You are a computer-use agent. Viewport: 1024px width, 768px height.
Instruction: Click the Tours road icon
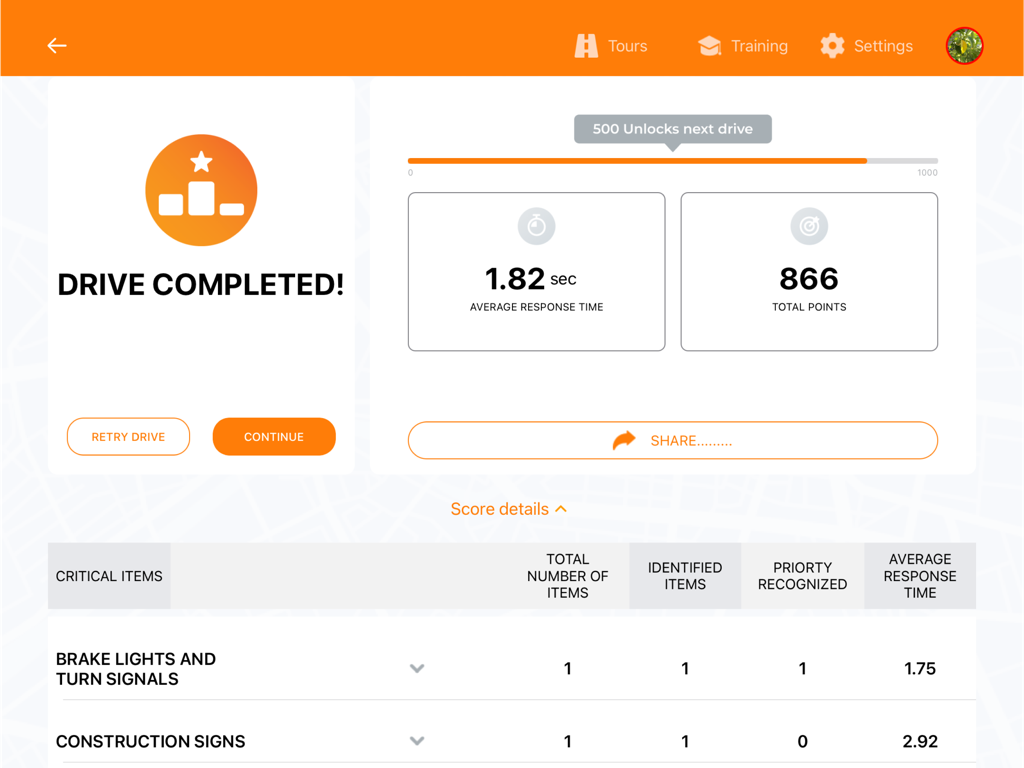click(586, 46)
